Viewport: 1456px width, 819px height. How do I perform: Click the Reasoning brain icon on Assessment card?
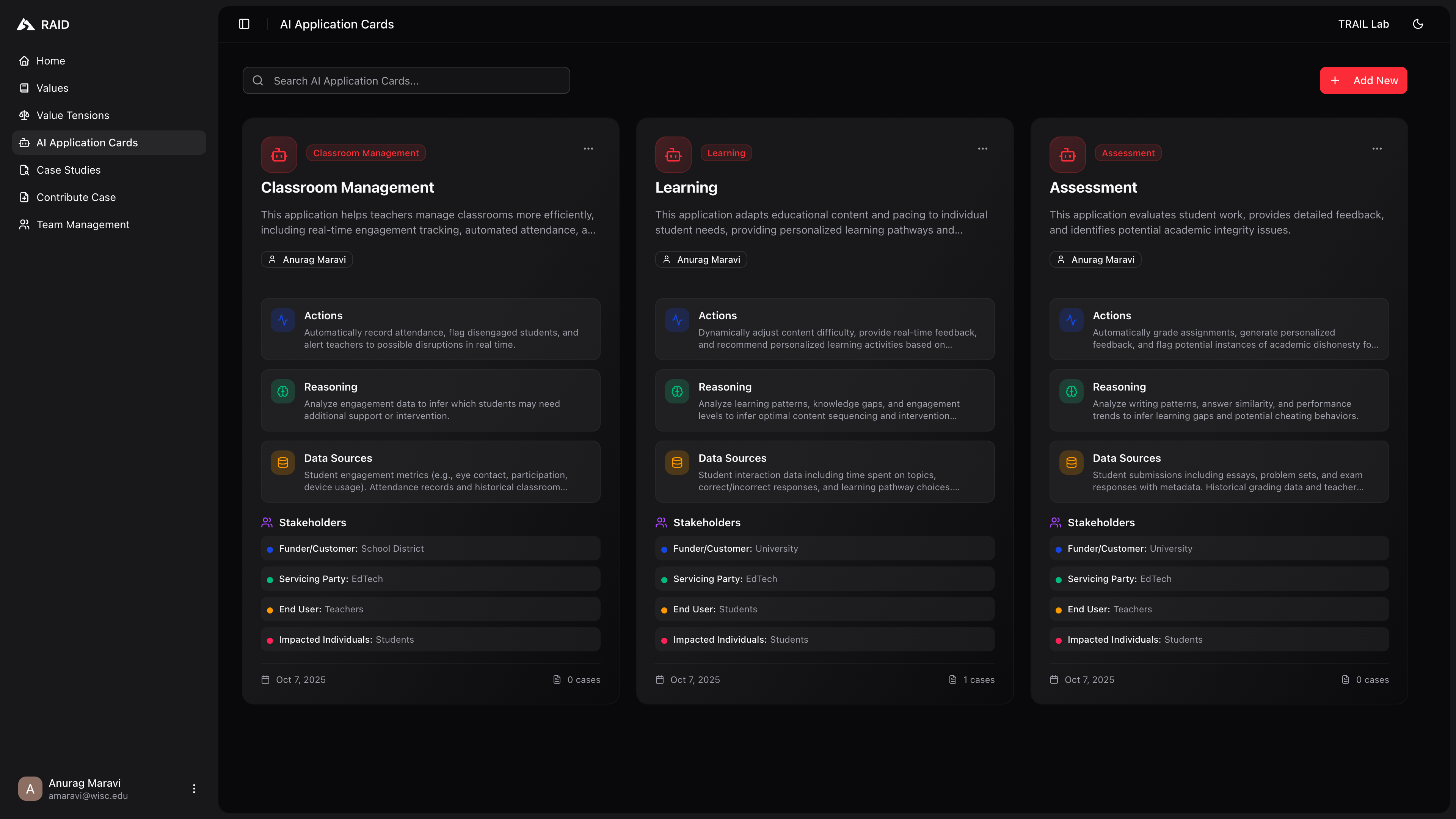tap(1070, 391)
